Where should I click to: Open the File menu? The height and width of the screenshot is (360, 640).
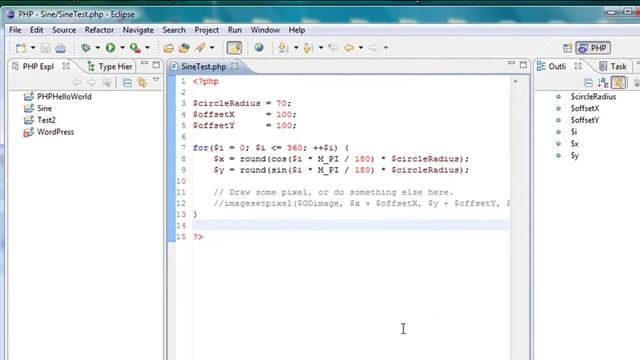[15, 30]
